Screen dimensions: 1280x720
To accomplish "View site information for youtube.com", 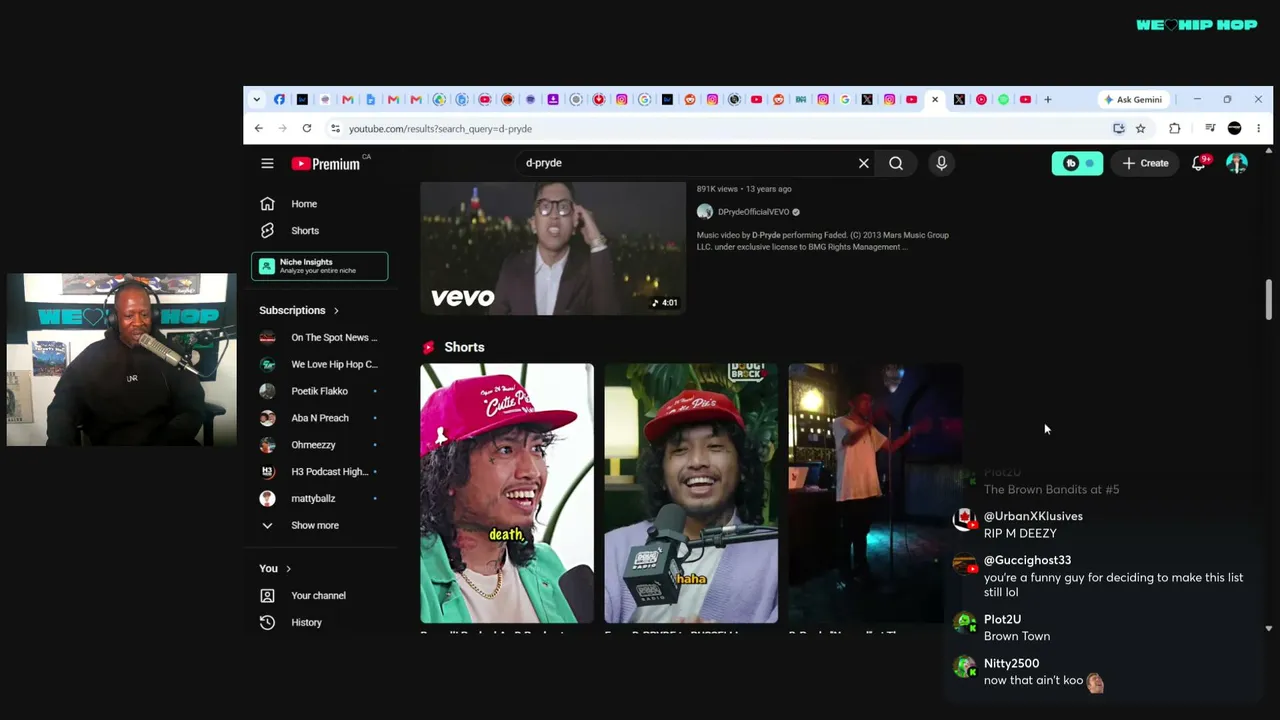I will coord(335,128).
